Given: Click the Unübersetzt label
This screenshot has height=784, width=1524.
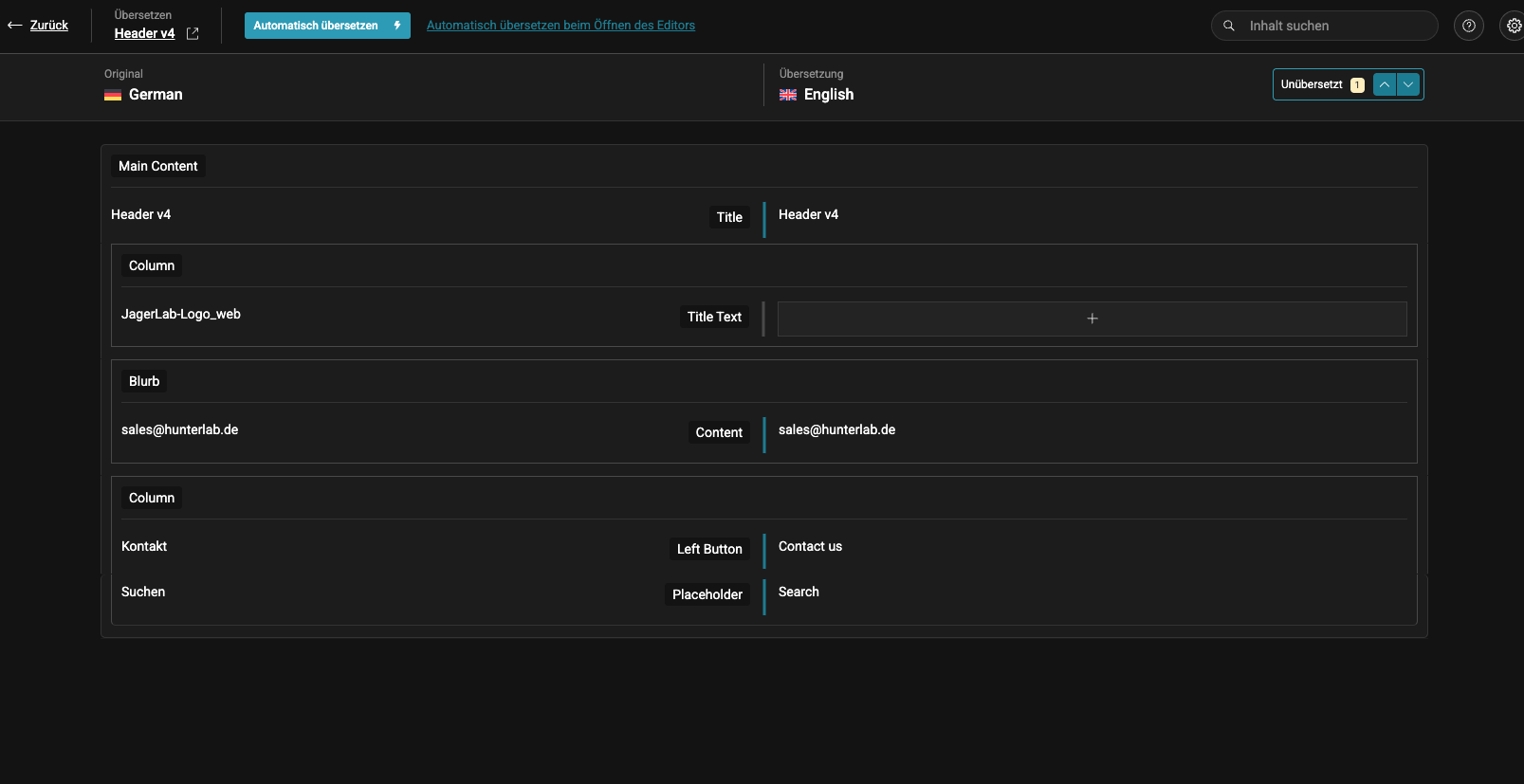Looking at the screenshot, I should click(x=1312, y=84).
